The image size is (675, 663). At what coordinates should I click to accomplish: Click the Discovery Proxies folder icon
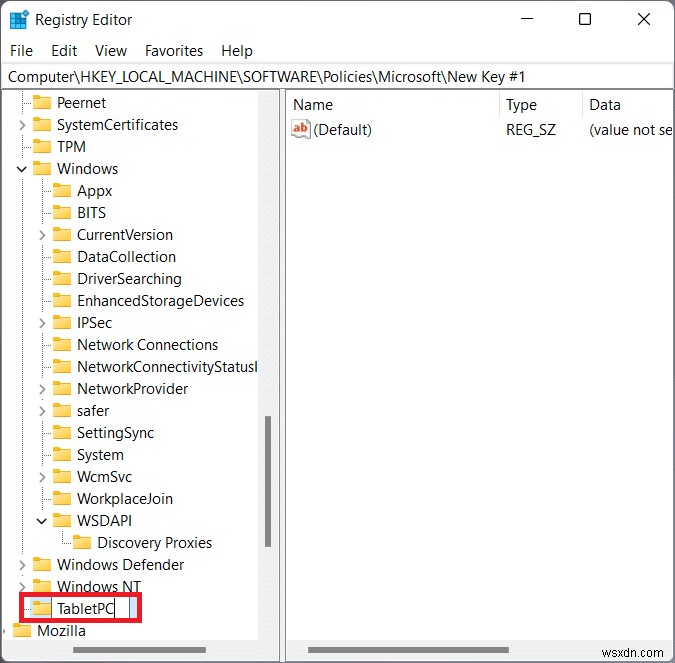click(x=82, y=542)
